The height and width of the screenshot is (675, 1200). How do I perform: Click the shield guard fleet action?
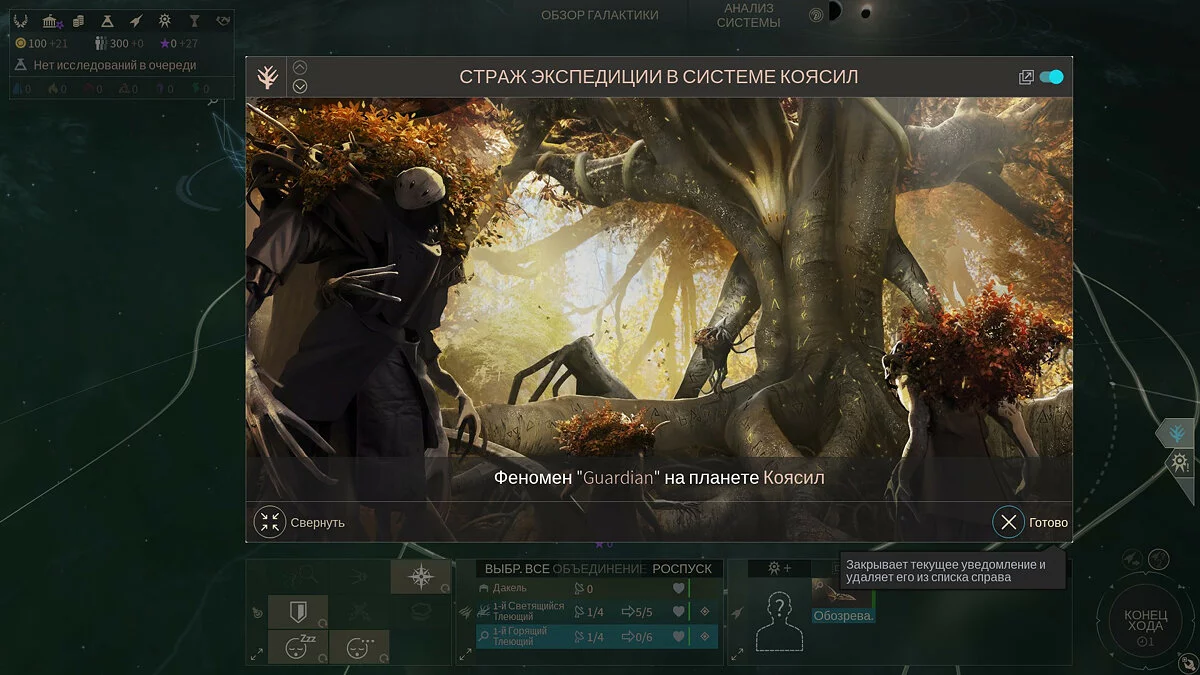point(298,611)
